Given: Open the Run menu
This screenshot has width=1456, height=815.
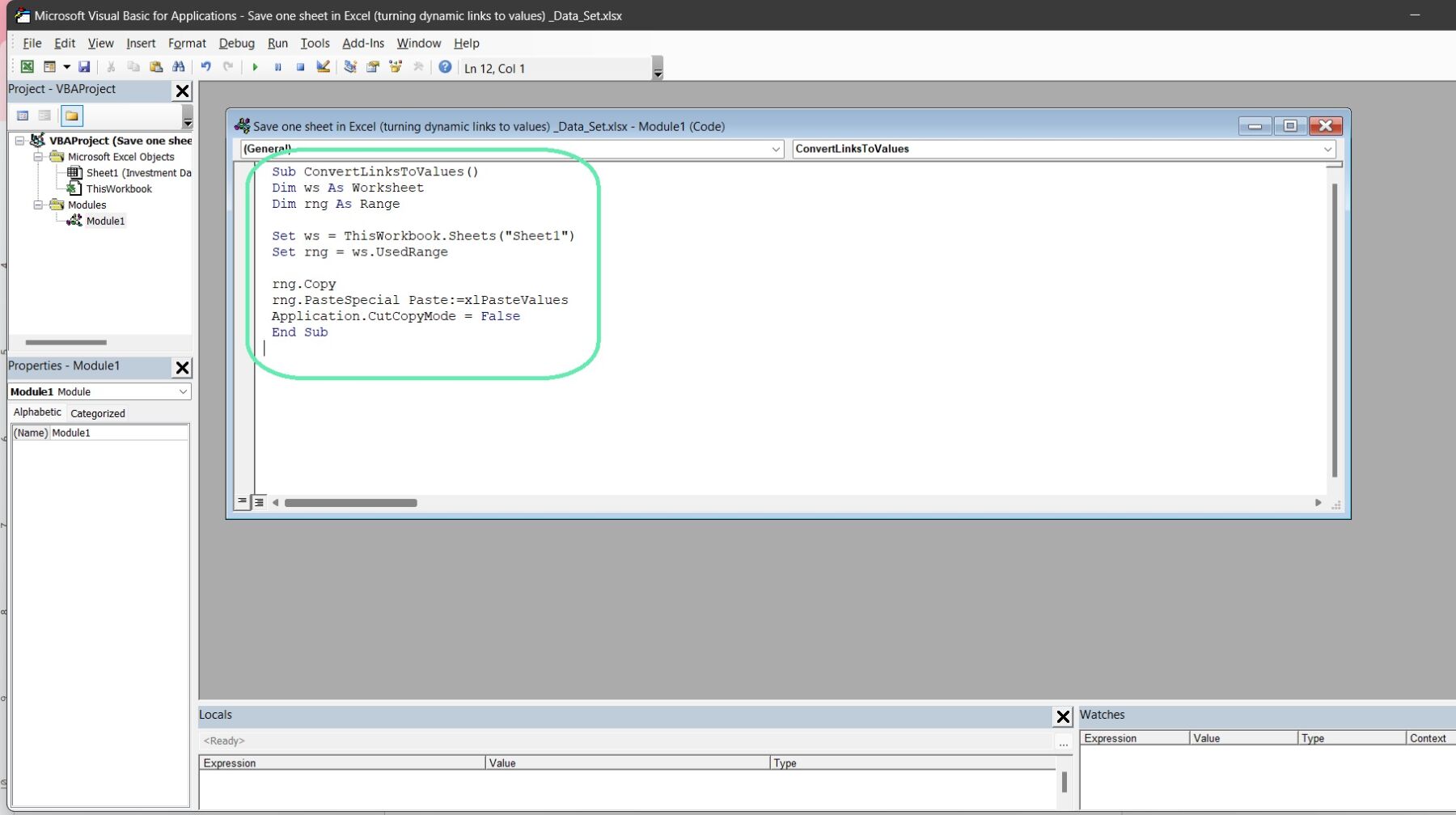Looking at the screenshot, I should tap(277, 43).
